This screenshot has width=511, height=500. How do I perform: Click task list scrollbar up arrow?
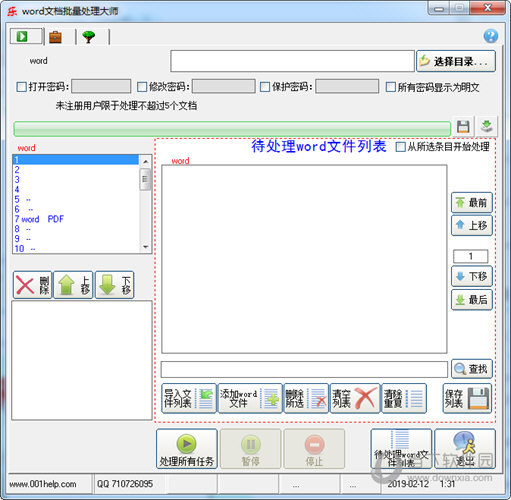point(145,162)
